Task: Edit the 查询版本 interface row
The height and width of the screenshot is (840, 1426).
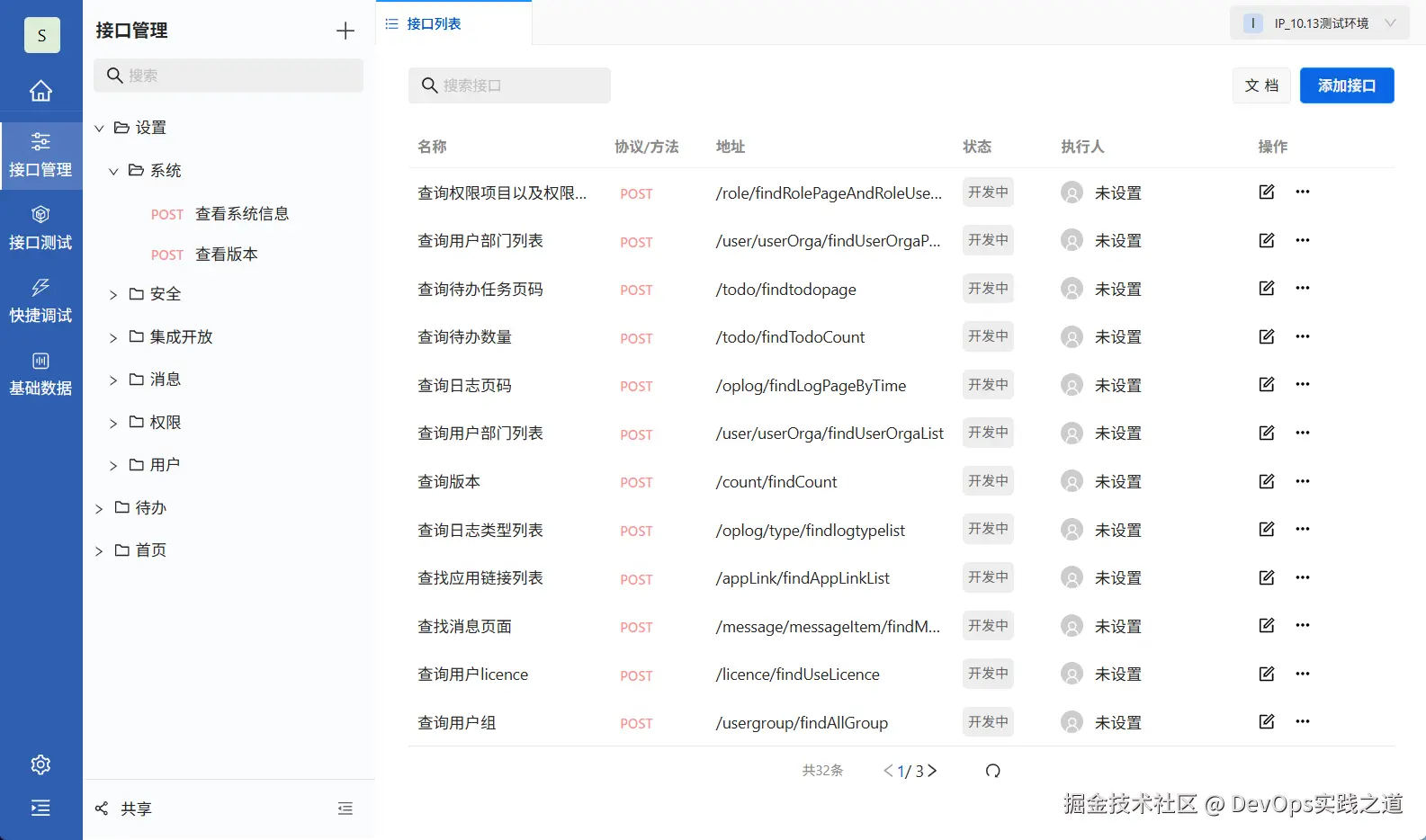Action: [x=1267, y=481]
